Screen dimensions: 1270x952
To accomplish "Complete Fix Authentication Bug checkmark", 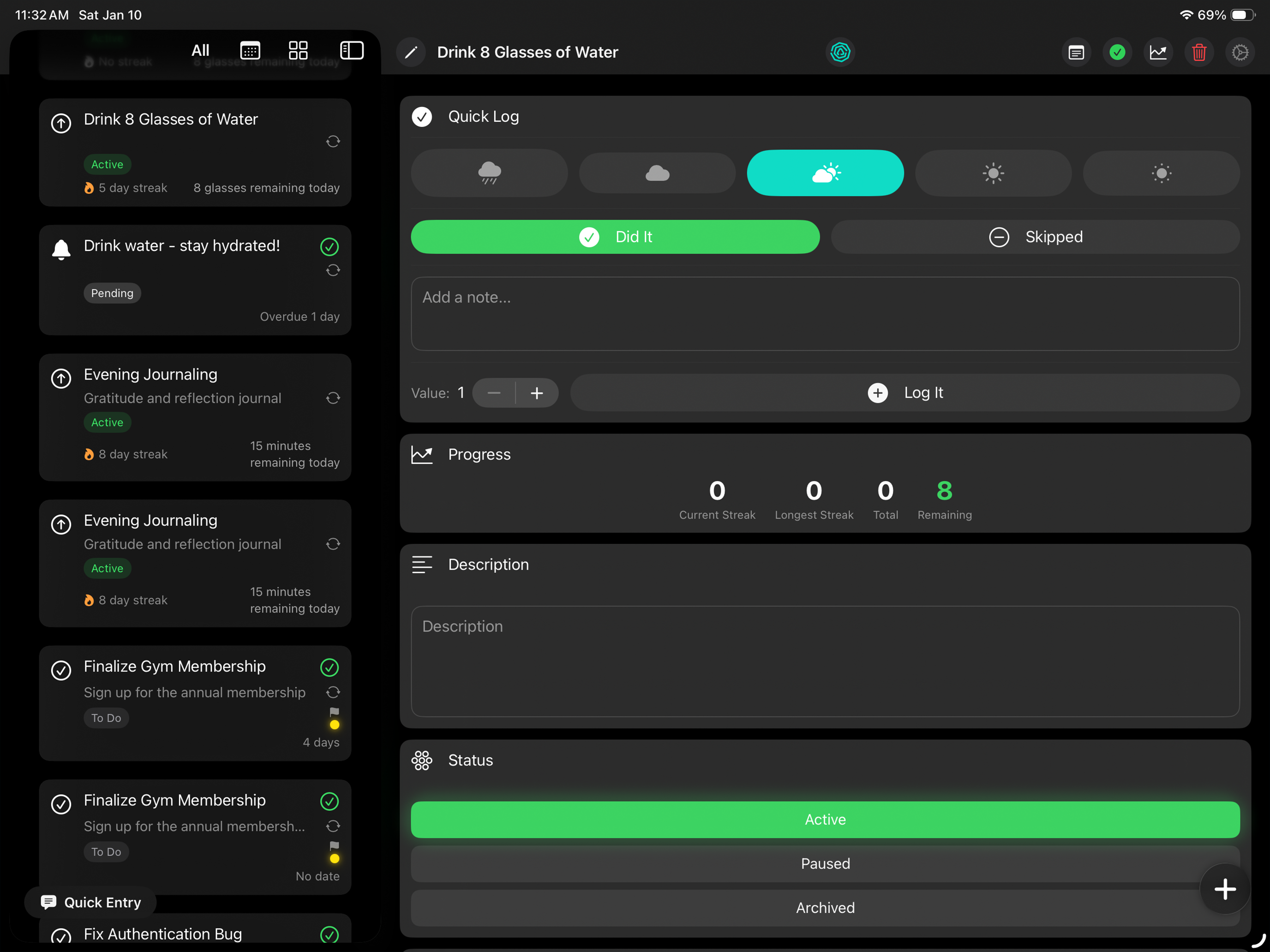I will (x=329, y=934).
